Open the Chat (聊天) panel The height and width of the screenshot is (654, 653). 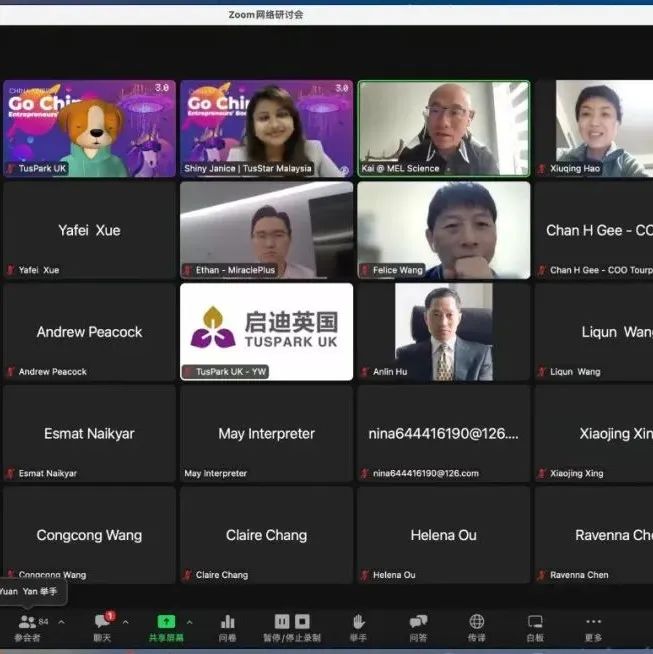[x=103, y=628]
